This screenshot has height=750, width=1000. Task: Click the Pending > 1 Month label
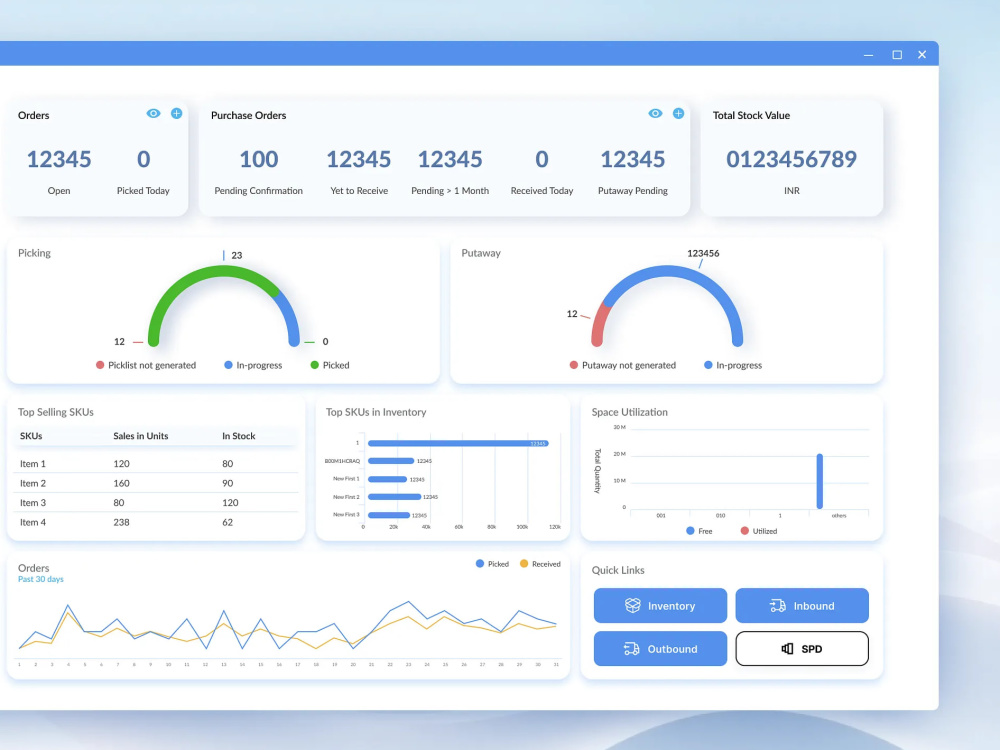(450, 191)
